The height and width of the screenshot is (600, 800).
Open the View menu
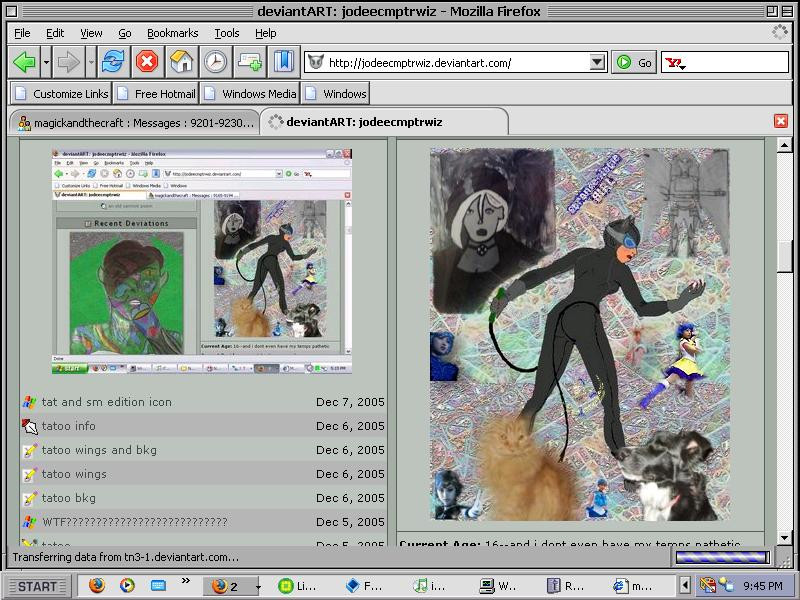coord(91,33)
